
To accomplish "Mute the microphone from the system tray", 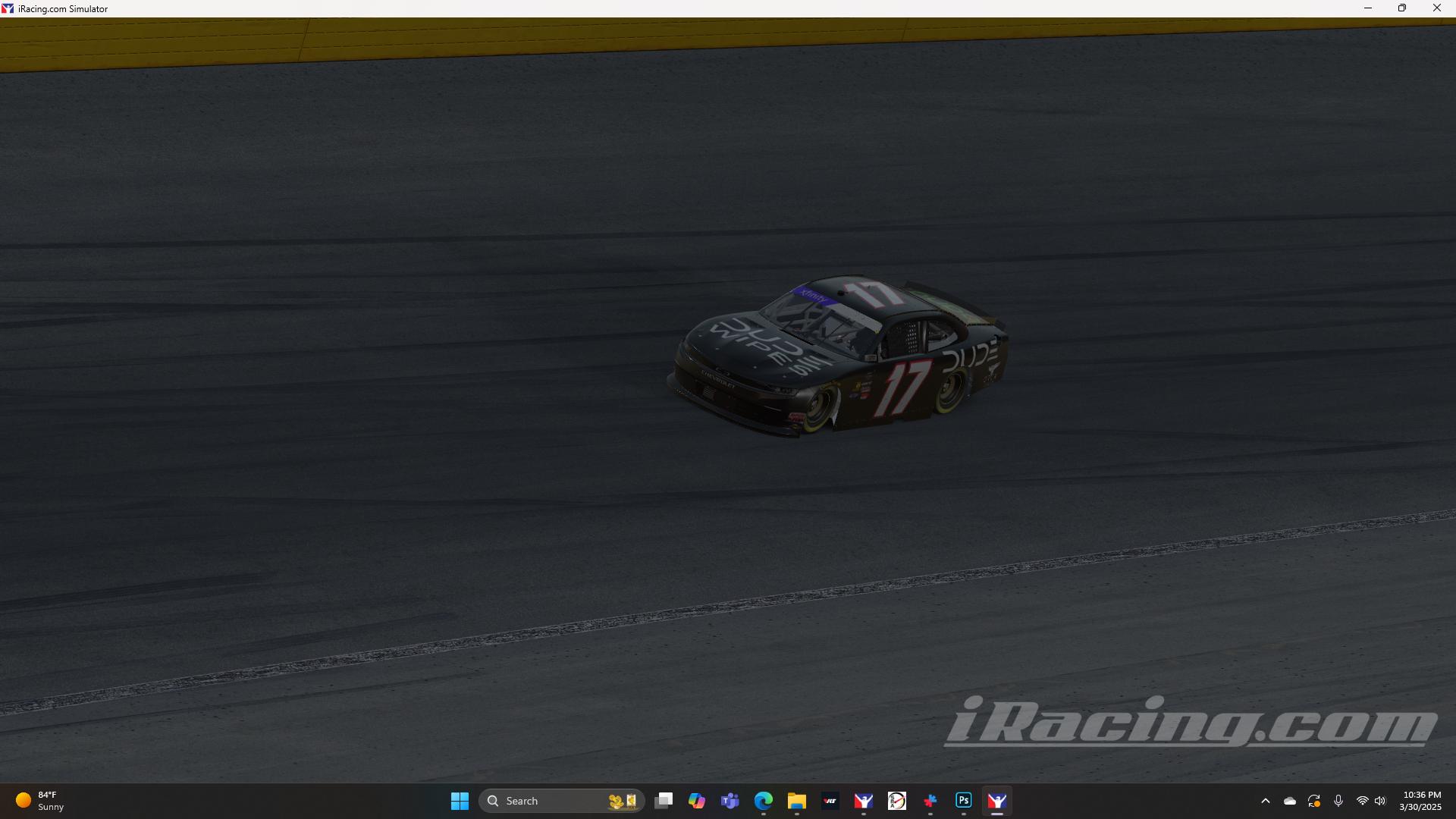I will (1338, 801).
